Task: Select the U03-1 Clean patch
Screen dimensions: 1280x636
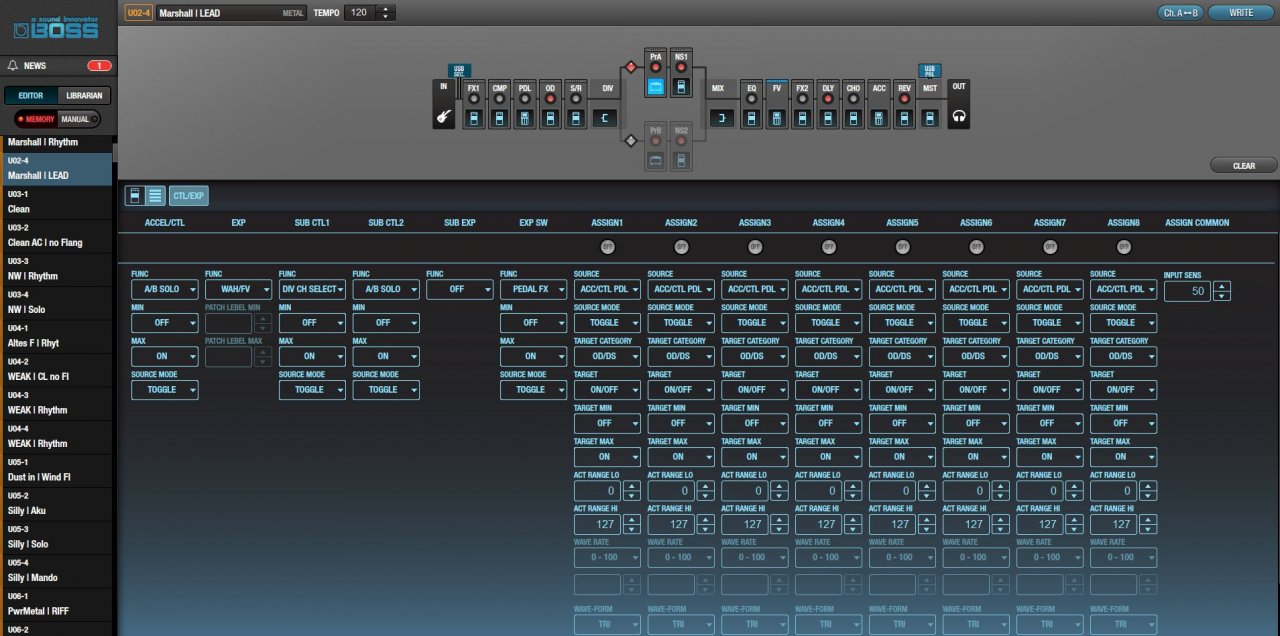Action: 58,201
